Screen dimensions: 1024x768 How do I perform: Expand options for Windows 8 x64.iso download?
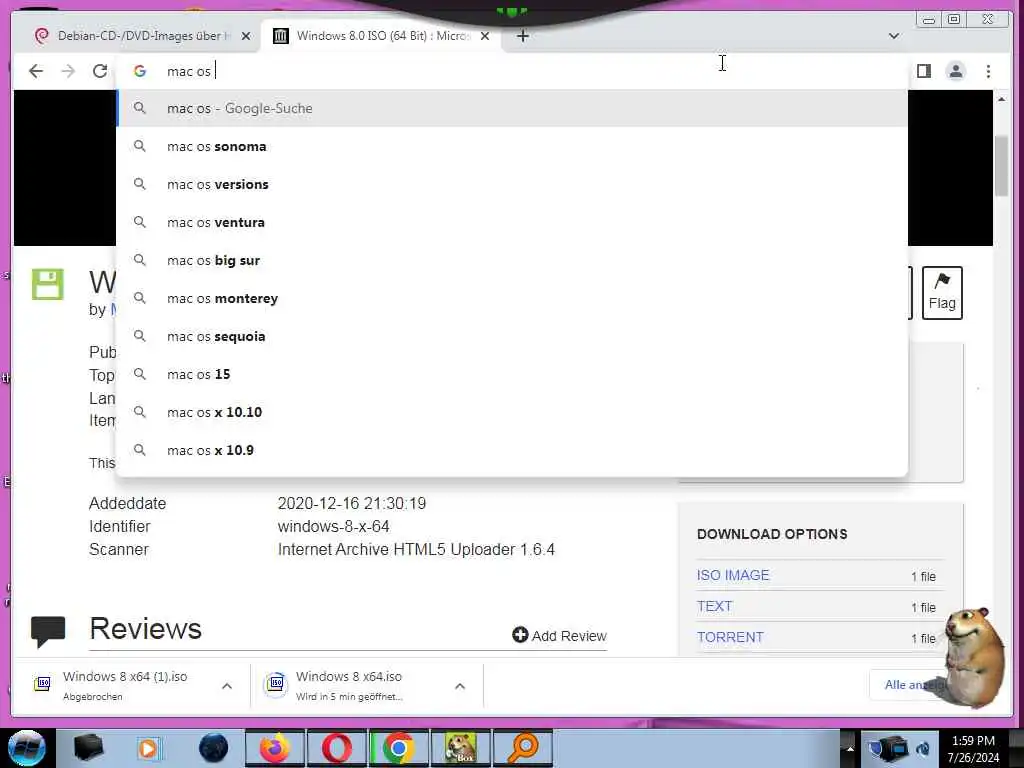(x=460, y=686)
